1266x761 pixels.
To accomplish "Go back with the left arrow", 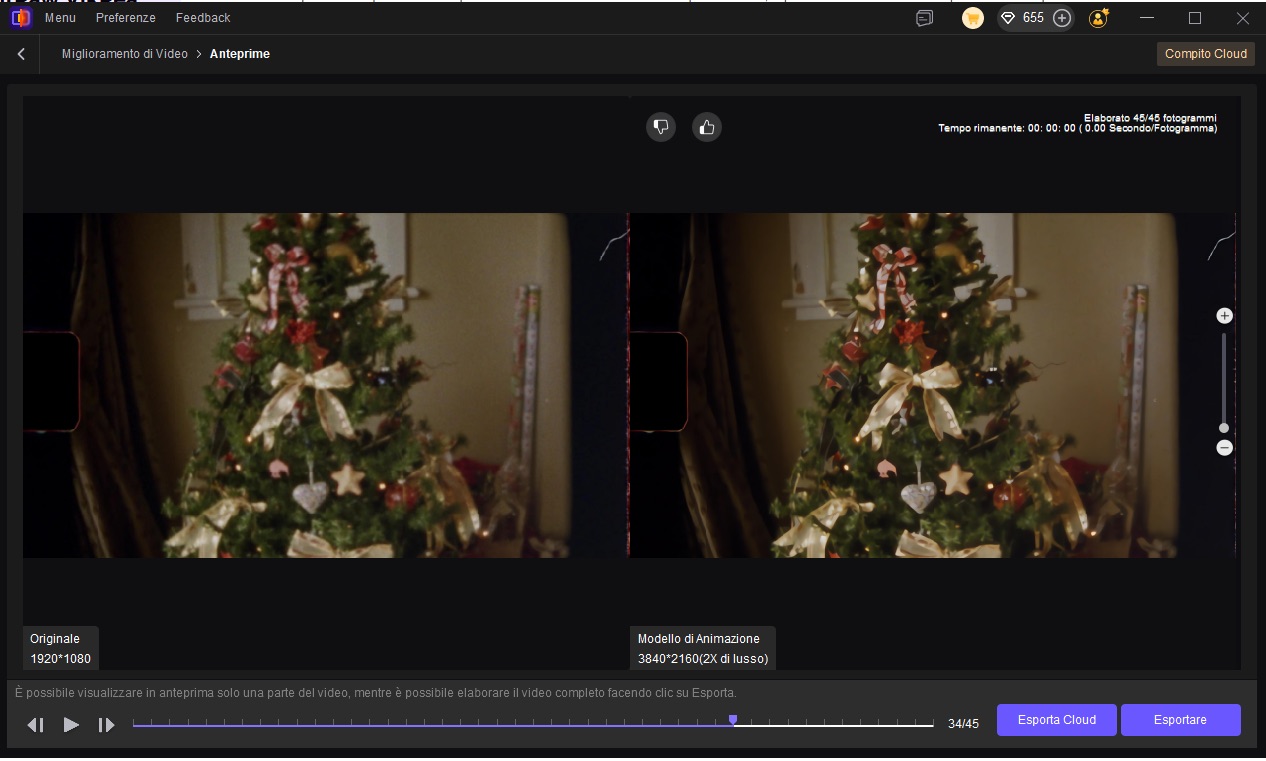I will [x=21, y=53].
